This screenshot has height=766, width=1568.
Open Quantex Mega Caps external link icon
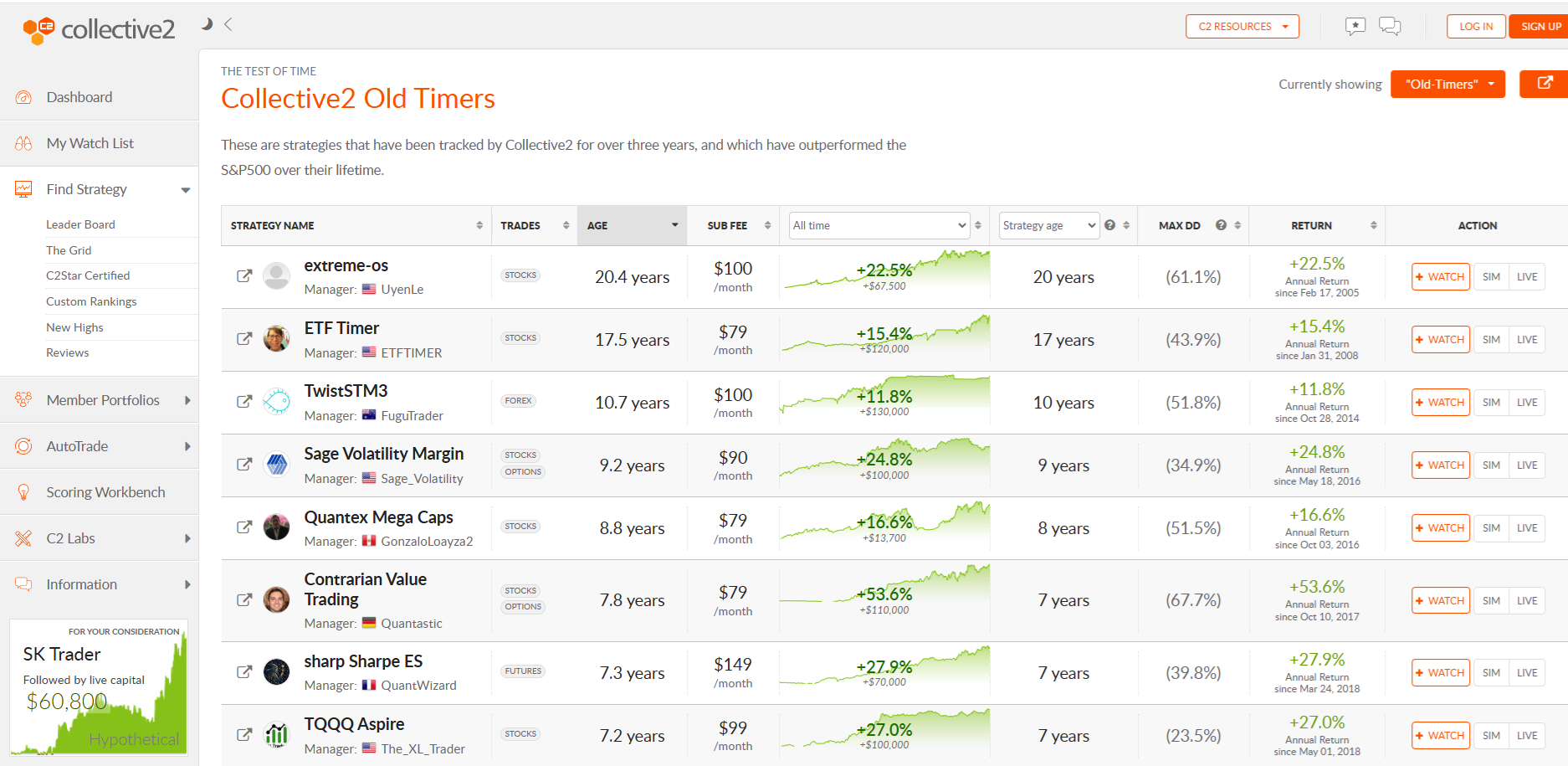click(x=244, y=527)
